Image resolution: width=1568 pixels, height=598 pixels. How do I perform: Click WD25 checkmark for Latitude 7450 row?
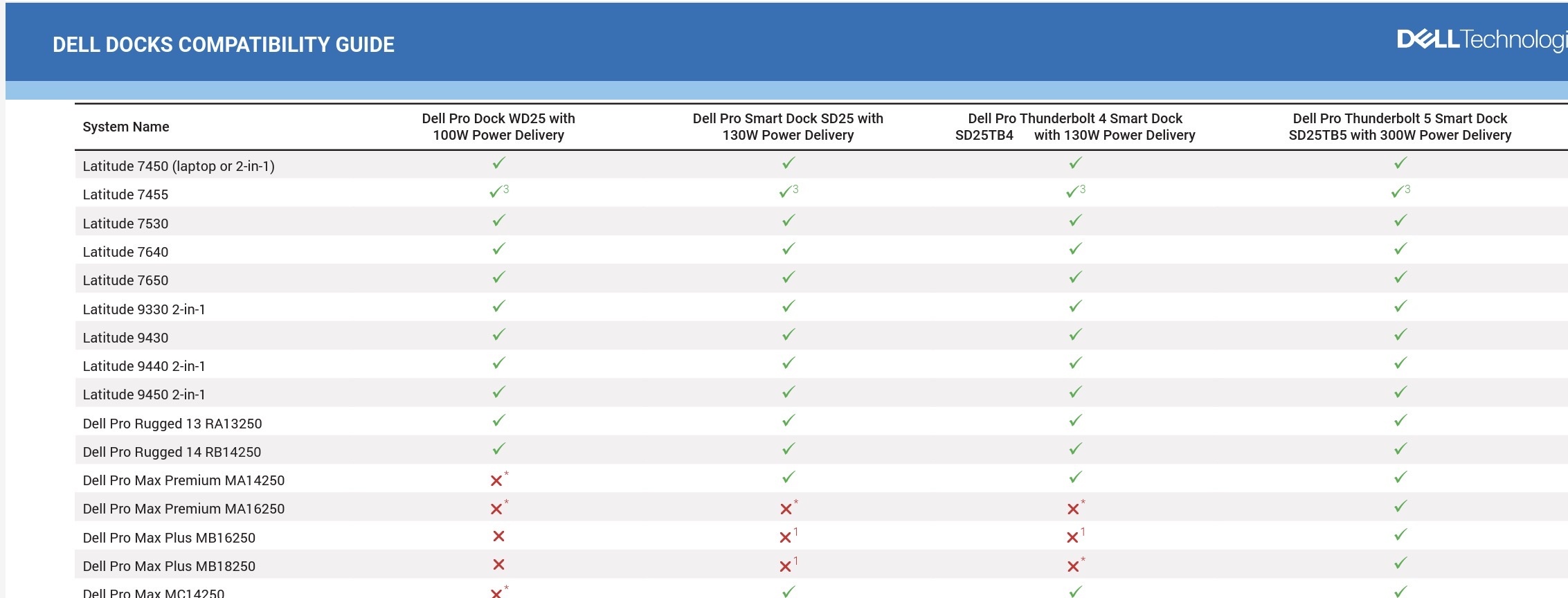[498, 163]
